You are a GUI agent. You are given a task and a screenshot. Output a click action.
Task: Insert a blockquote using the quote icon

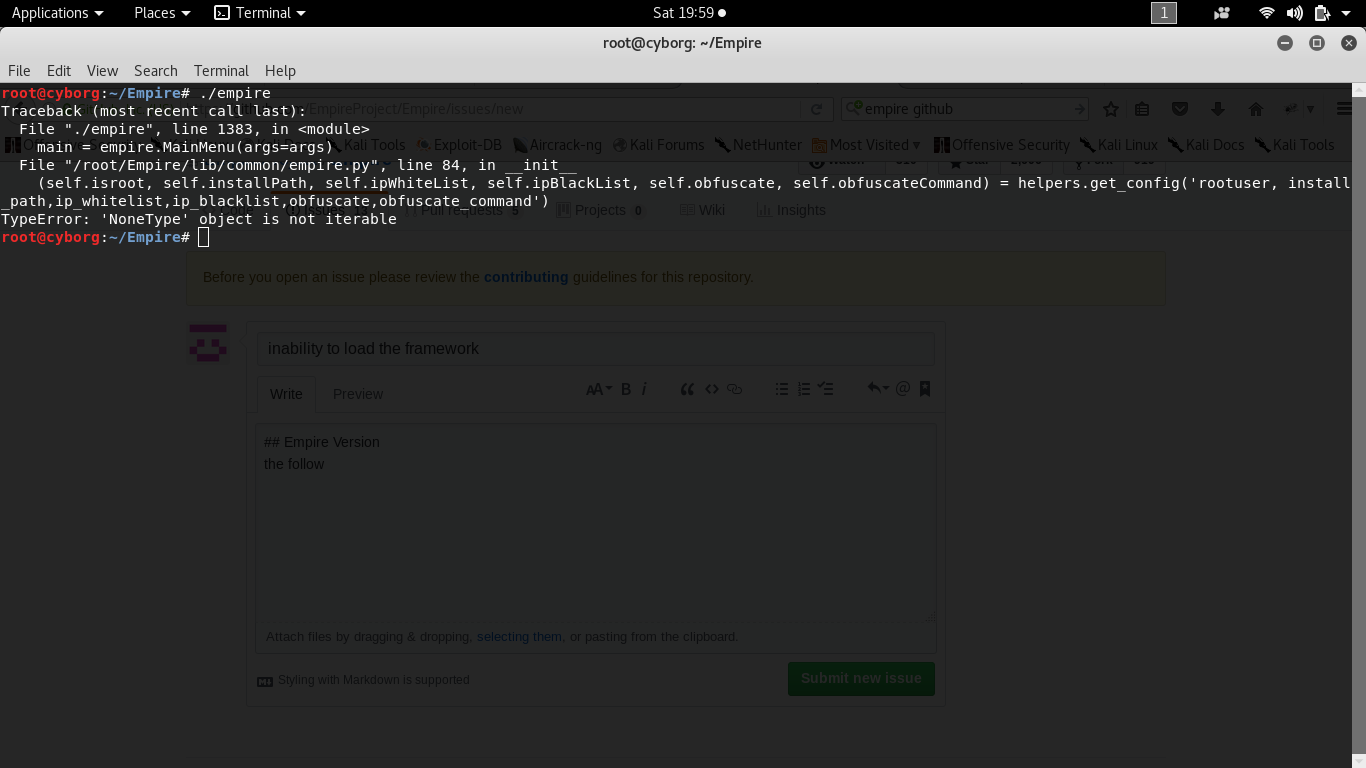point(688,389)
